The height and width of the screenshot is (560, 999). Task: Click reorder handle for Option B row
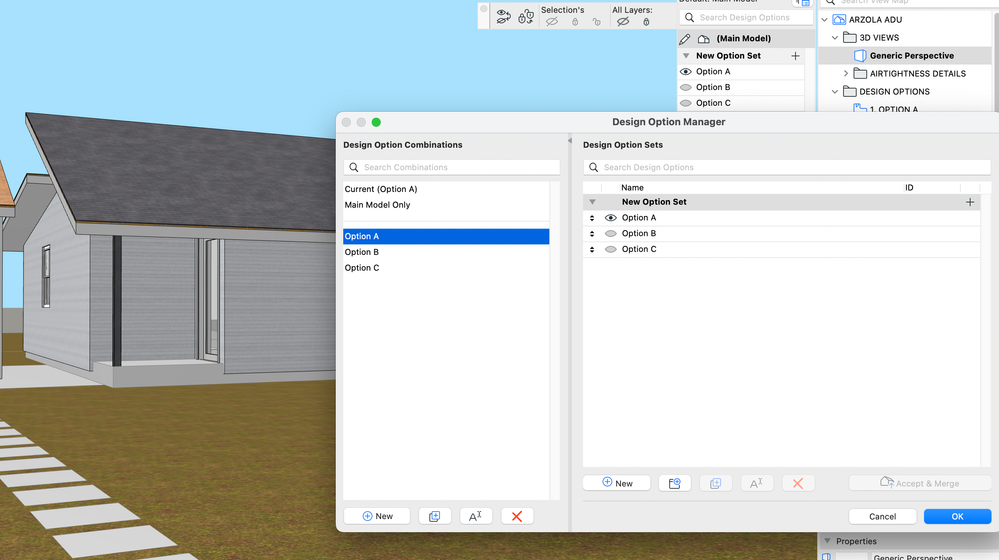coord(592,234)
